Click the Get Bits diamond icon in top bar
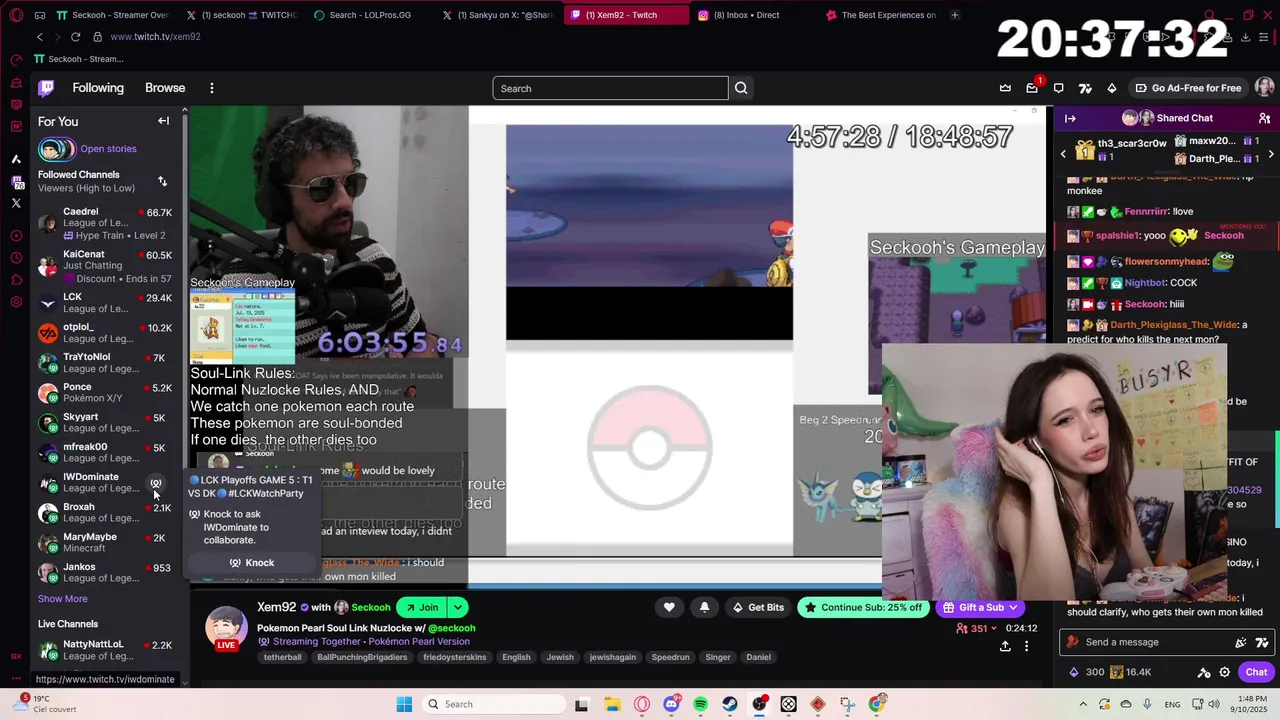The height and width of the screenshot is (720, 1280). (x=1111, y=88)
